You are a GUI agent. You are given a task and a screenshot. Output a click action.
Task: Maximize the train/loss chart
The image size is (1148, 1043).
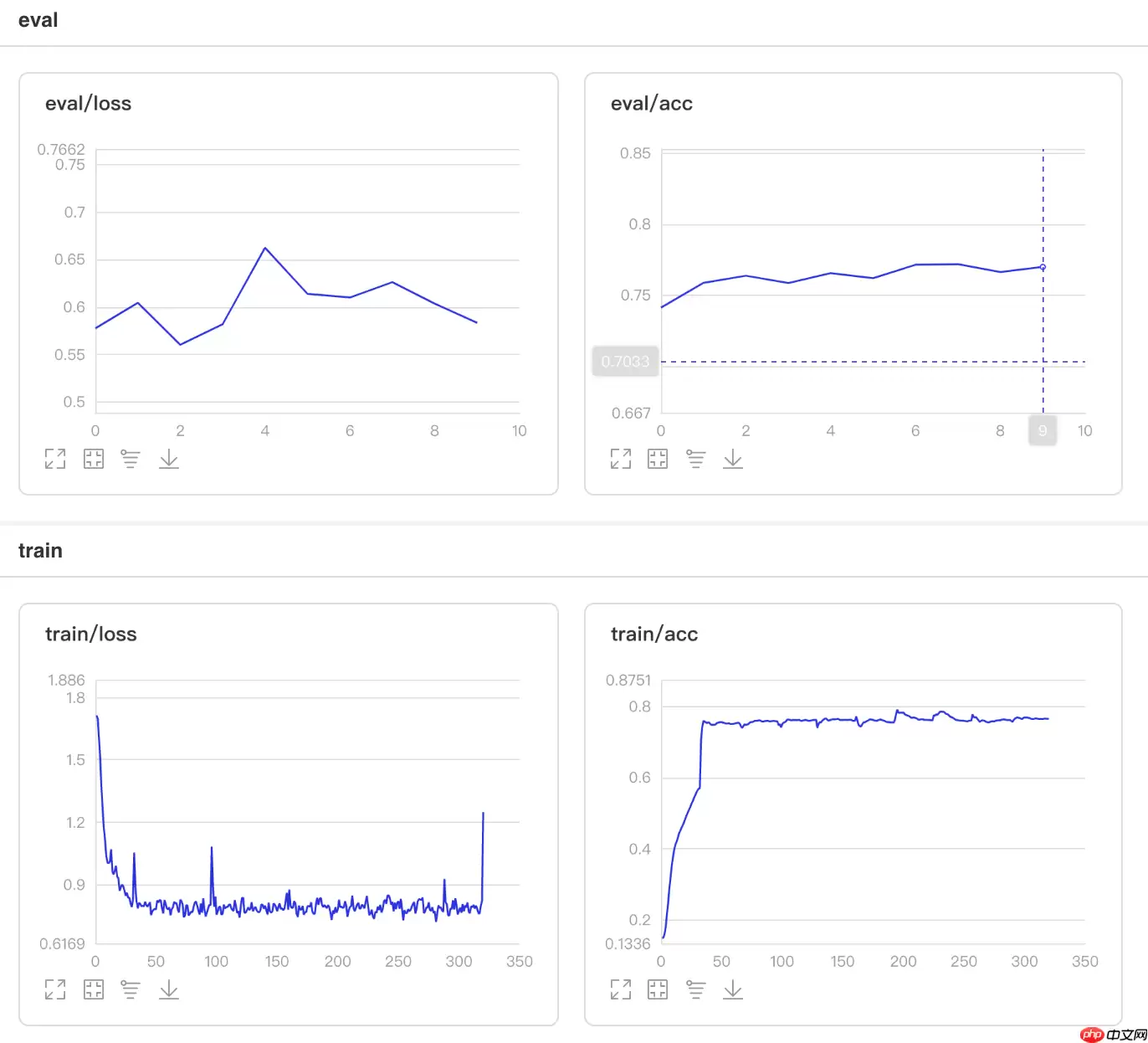[x=55, y=989]
